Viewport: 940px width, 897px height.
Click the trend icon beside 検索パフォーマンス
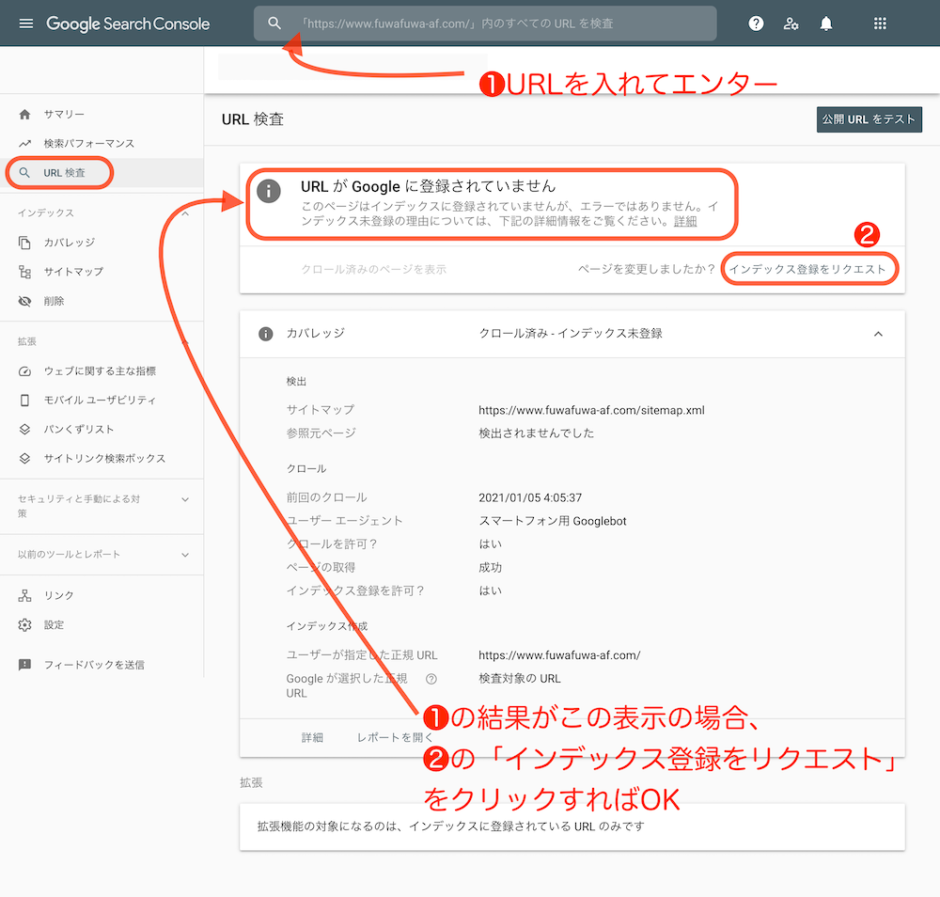click(25, 143)
